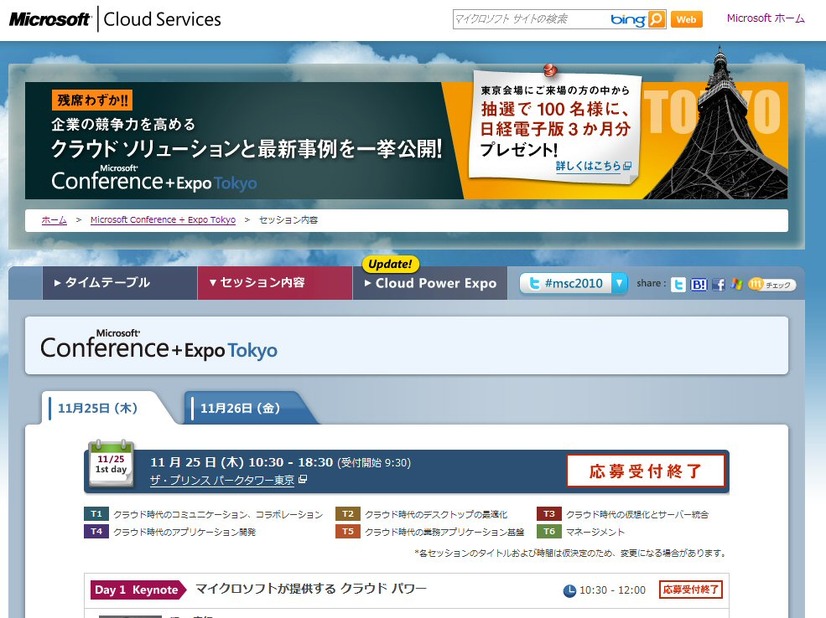Select the セッション内容 menu tab
Screen dimensions: 826x618
pyautogui.click(x=275, y=283)
